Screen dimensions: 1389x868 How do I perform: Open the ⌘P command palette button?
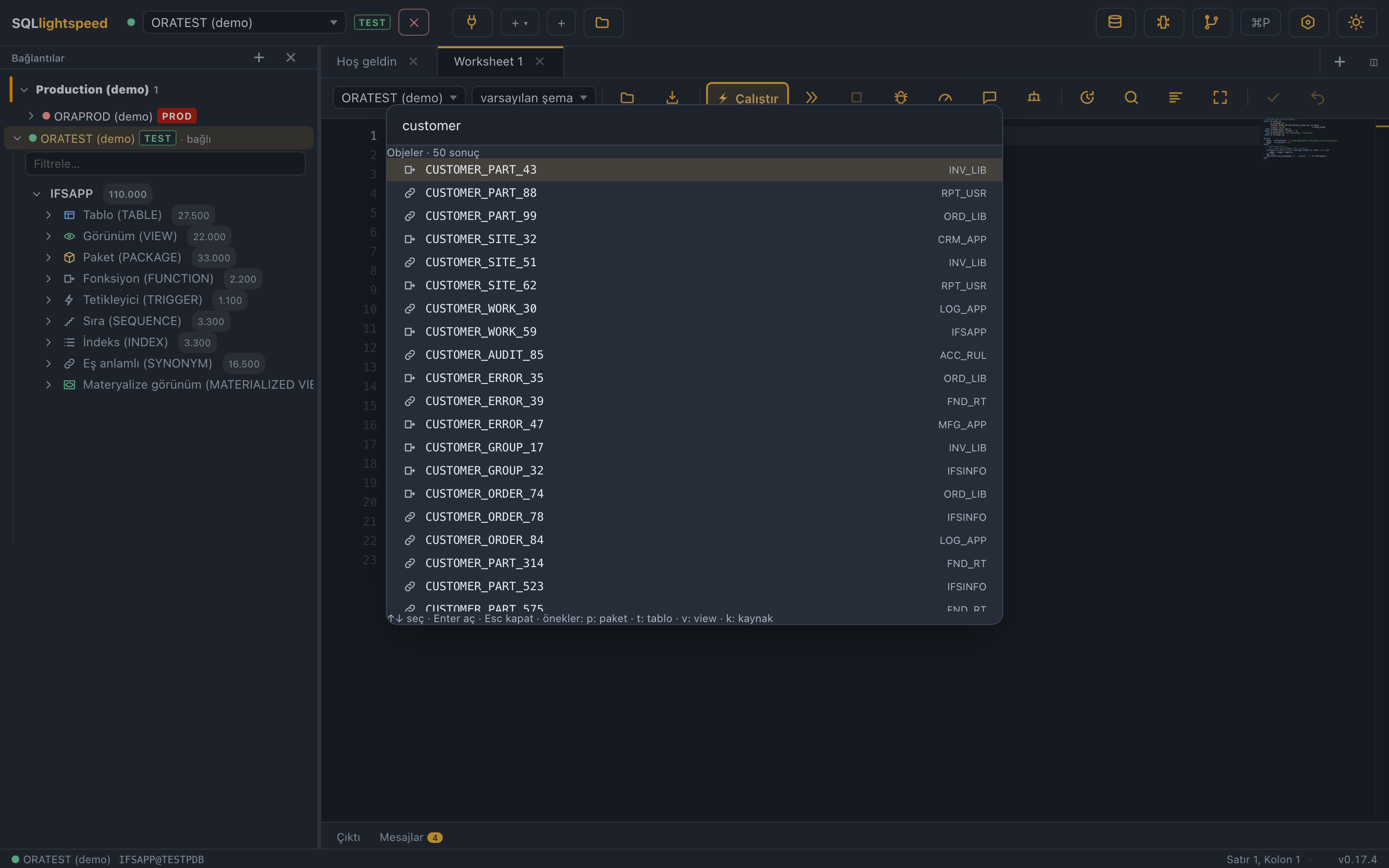(x=1260, y=22)
